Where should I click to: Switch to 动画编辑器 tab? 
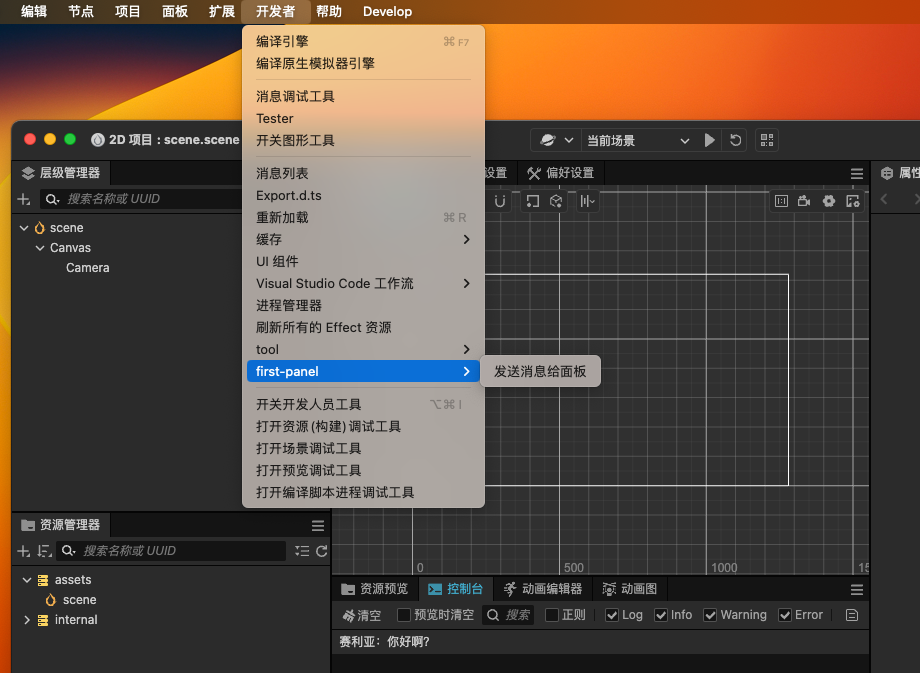(x=542, y=589)
